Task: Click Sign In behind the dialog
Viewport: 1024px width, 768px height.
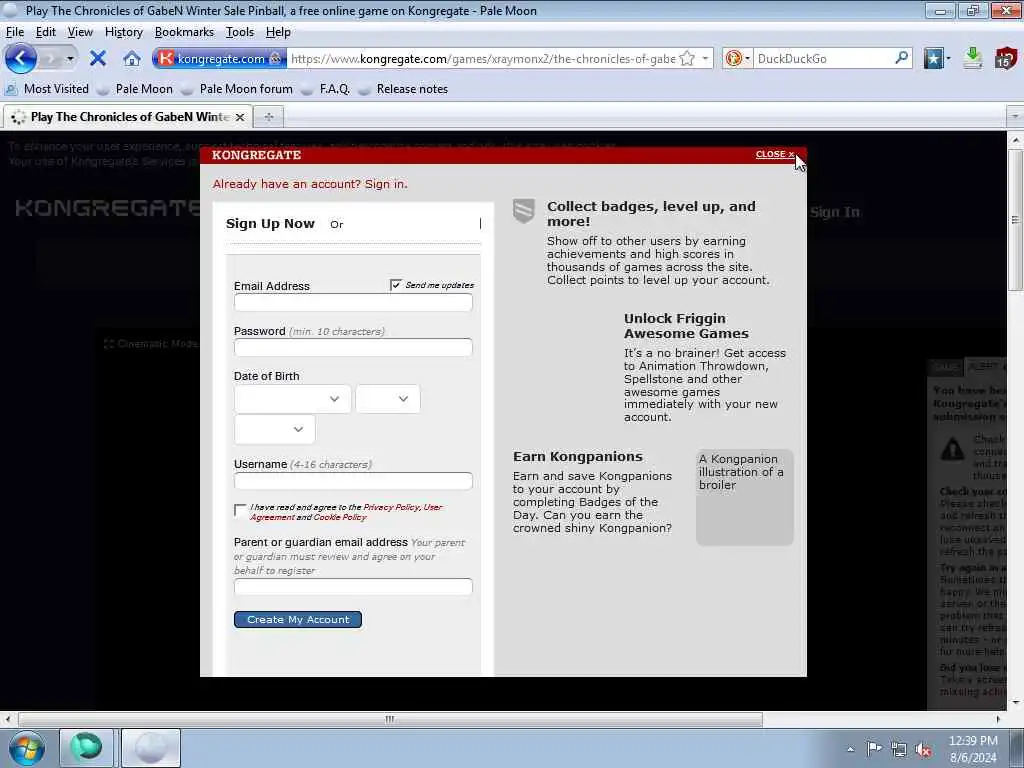Action: coord(835,212)
